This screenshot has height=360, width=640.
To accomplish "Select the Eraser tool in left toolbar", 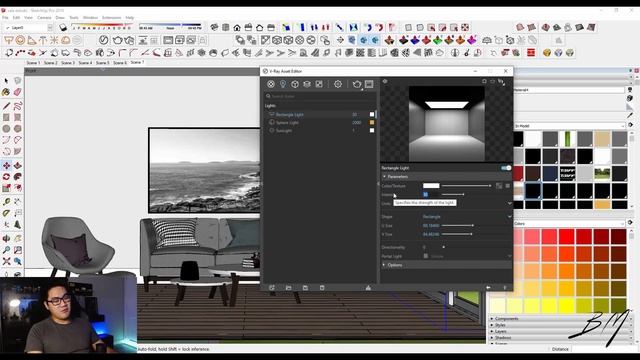I will tap(18, 92).
